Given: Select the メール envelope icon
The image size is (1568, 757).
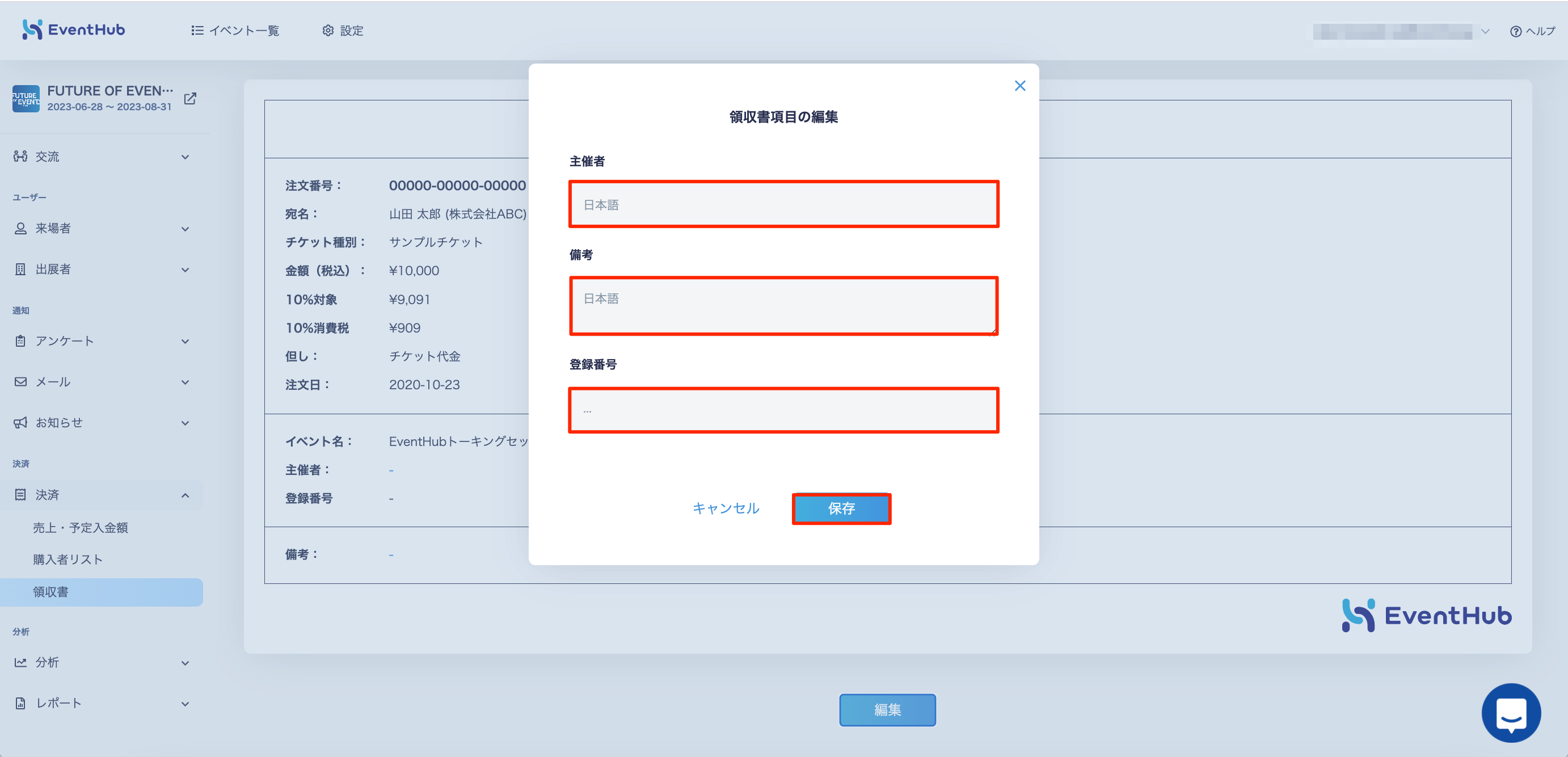Looking at the screenshot, I should pyautogui.click(x=20, y=381).
